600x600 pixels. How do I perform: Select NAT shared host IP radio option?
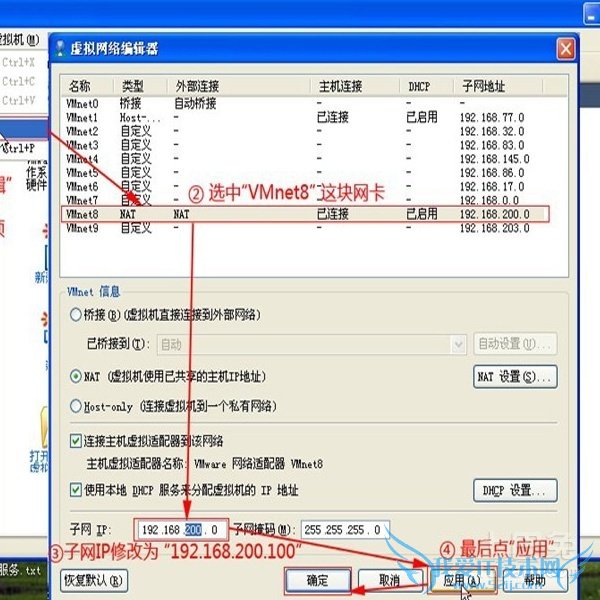click(x=76, y=377)
